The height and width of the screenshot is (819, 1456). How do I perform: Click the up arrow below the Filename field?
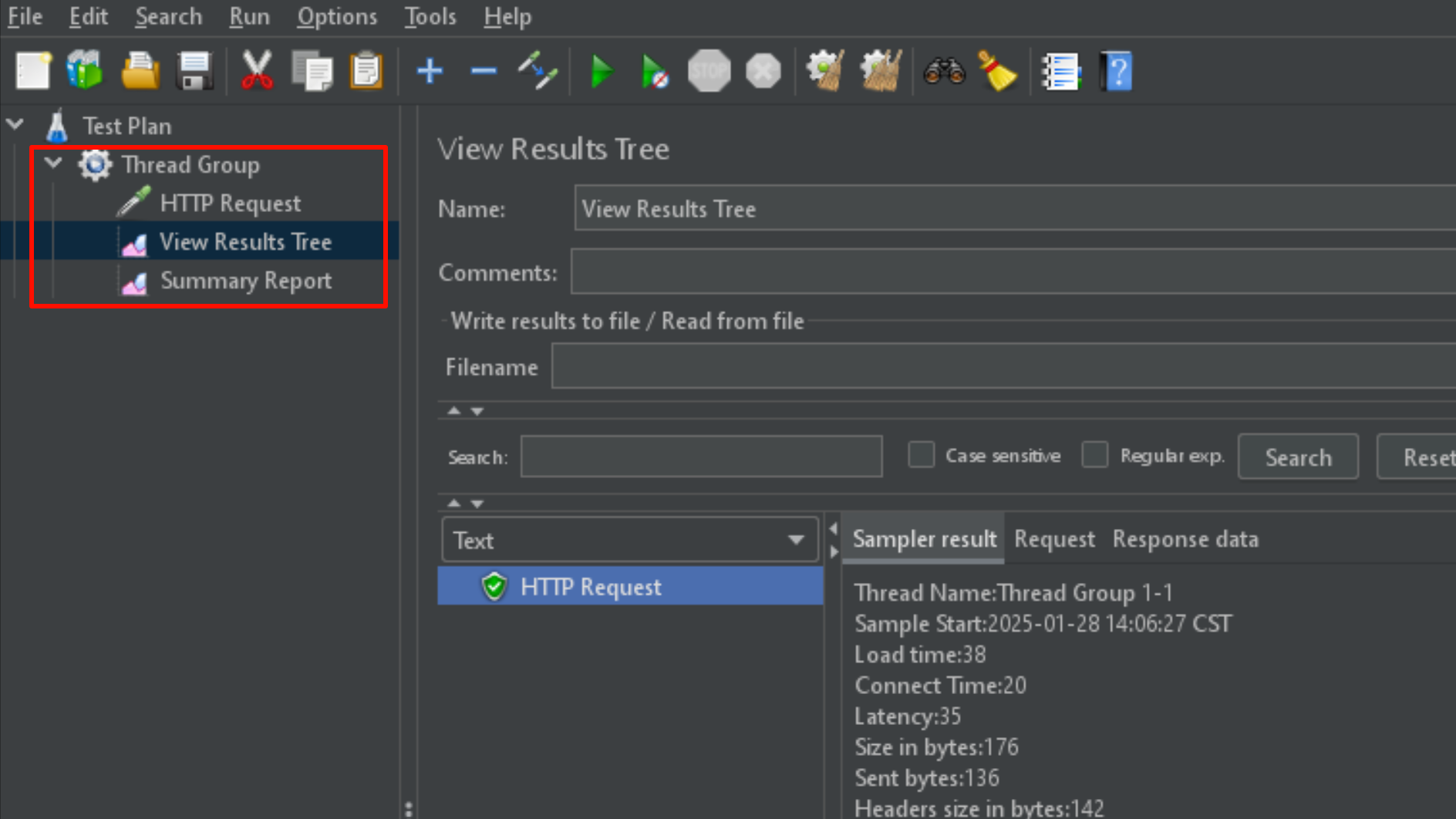click(x=454, y=410)
